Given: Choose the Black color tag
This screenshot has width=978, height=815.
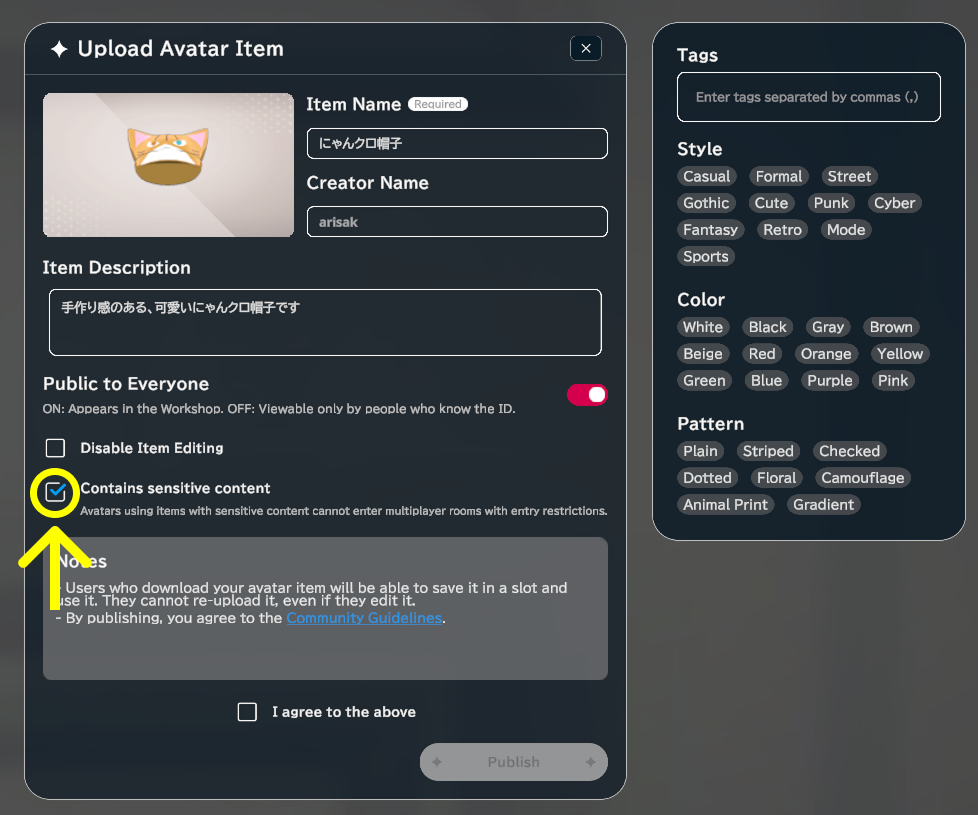Looking at the screenshot, I should 768,327.
